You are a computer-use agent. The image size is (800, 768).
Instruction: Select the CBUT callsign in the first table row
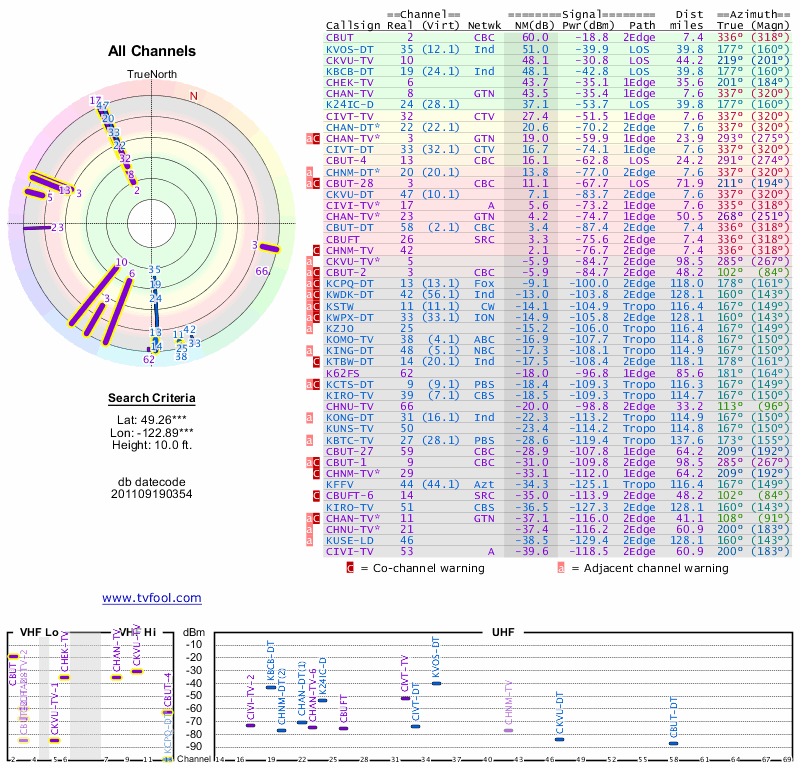(340, 38)
